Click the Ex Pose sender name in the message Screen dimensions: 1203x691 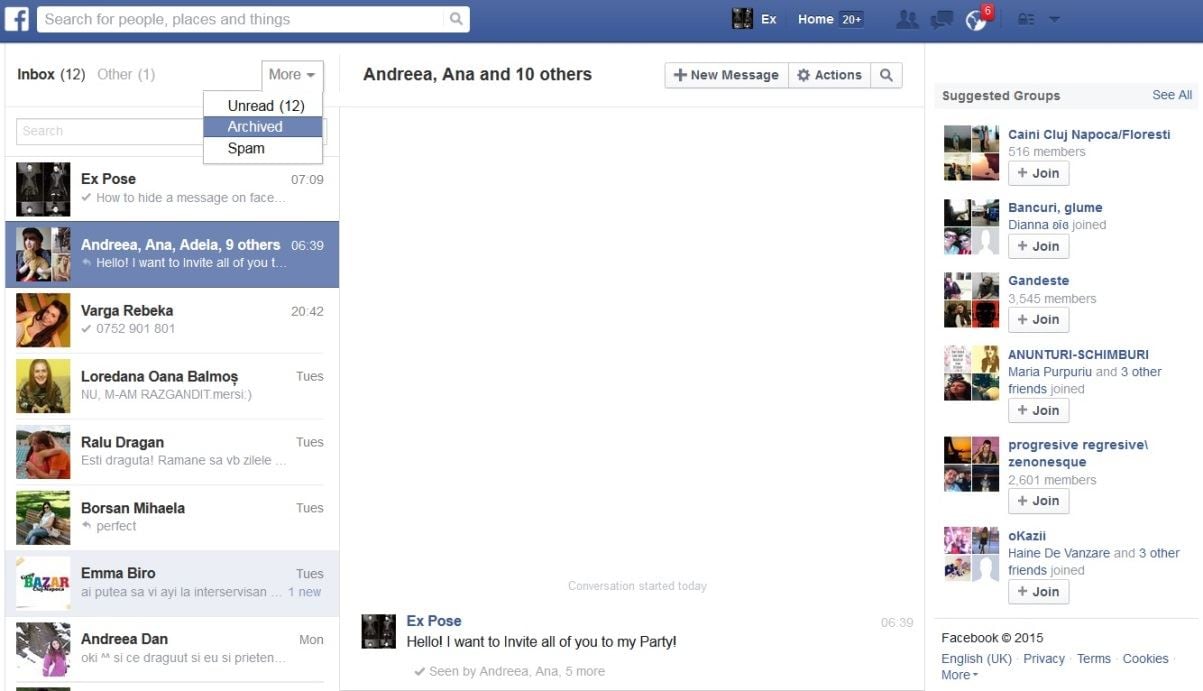[434, 621]
